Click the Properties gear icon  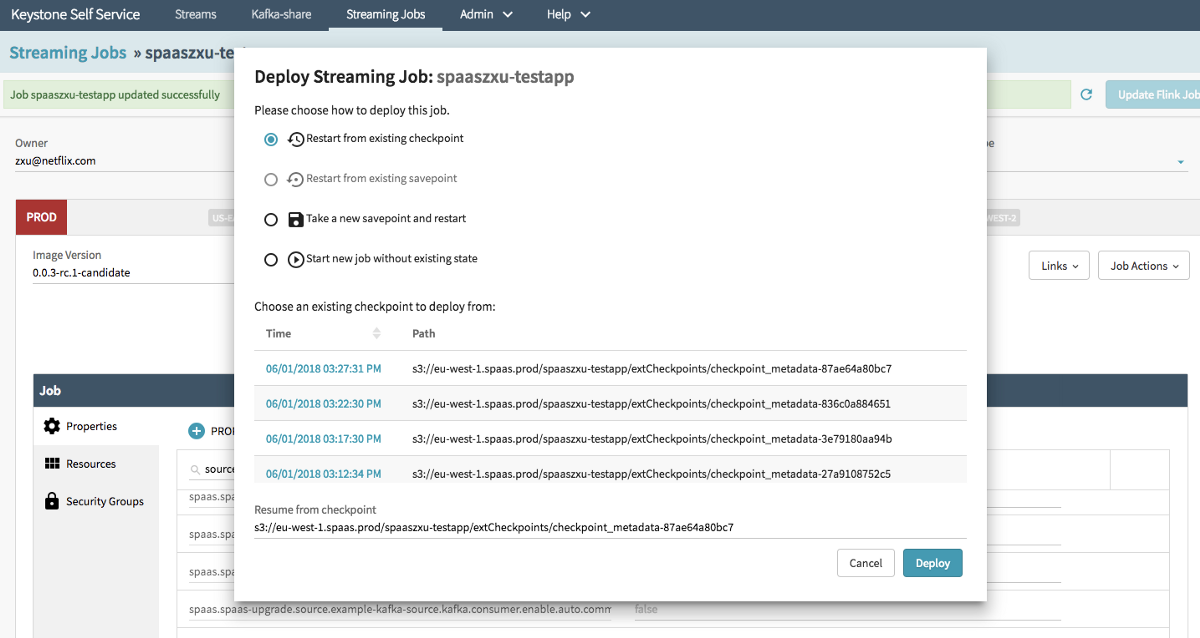[x=52, y=426]
